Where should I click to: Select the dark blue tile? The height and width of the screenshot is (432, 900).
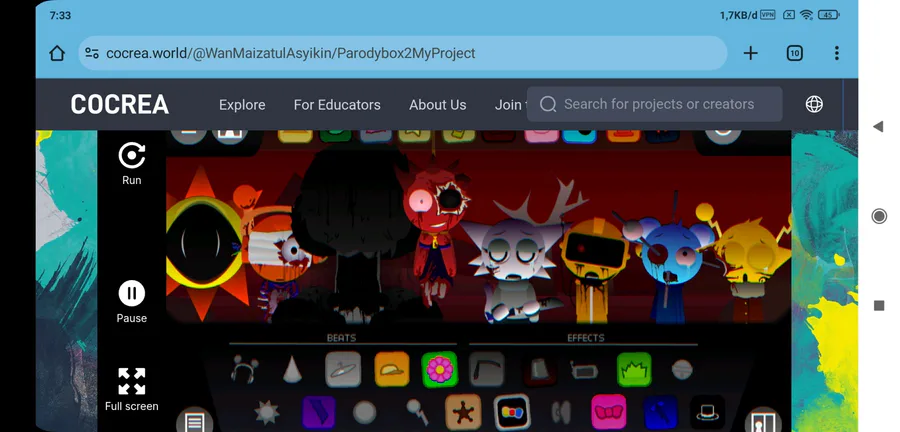coord(660,412)
